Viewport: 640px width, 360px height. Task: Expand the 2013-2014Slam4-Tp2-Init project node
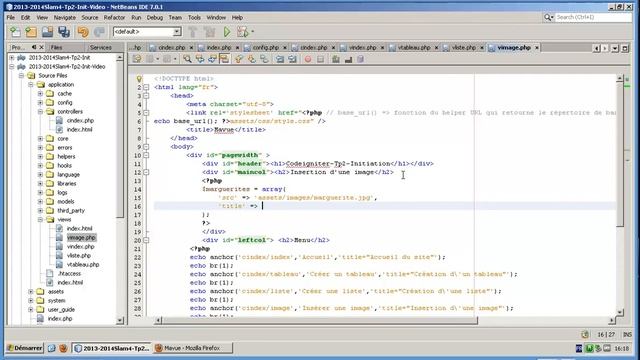coord(12,58)
